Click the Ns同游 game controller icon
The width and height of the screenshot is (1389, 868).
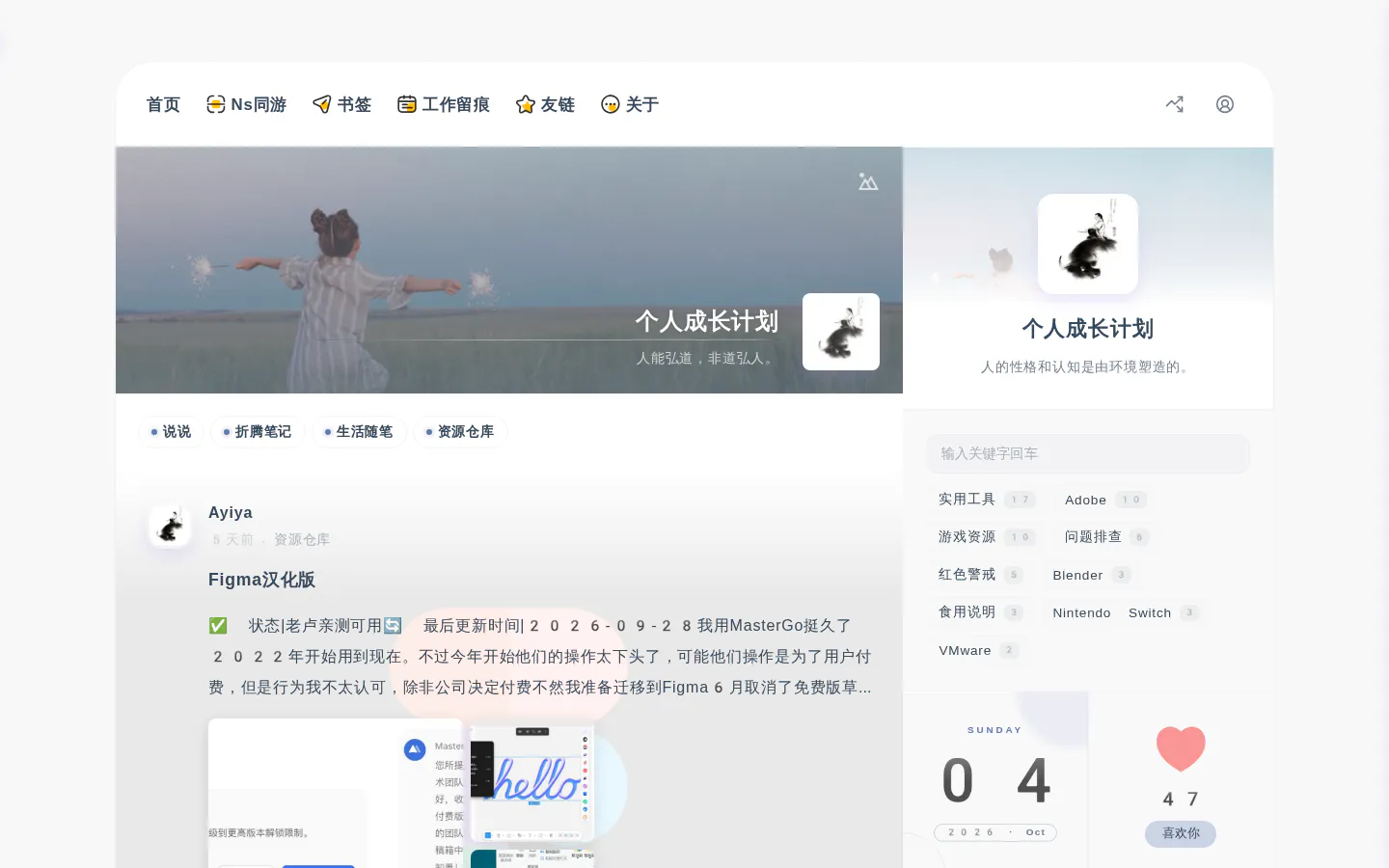coord(216,104)
